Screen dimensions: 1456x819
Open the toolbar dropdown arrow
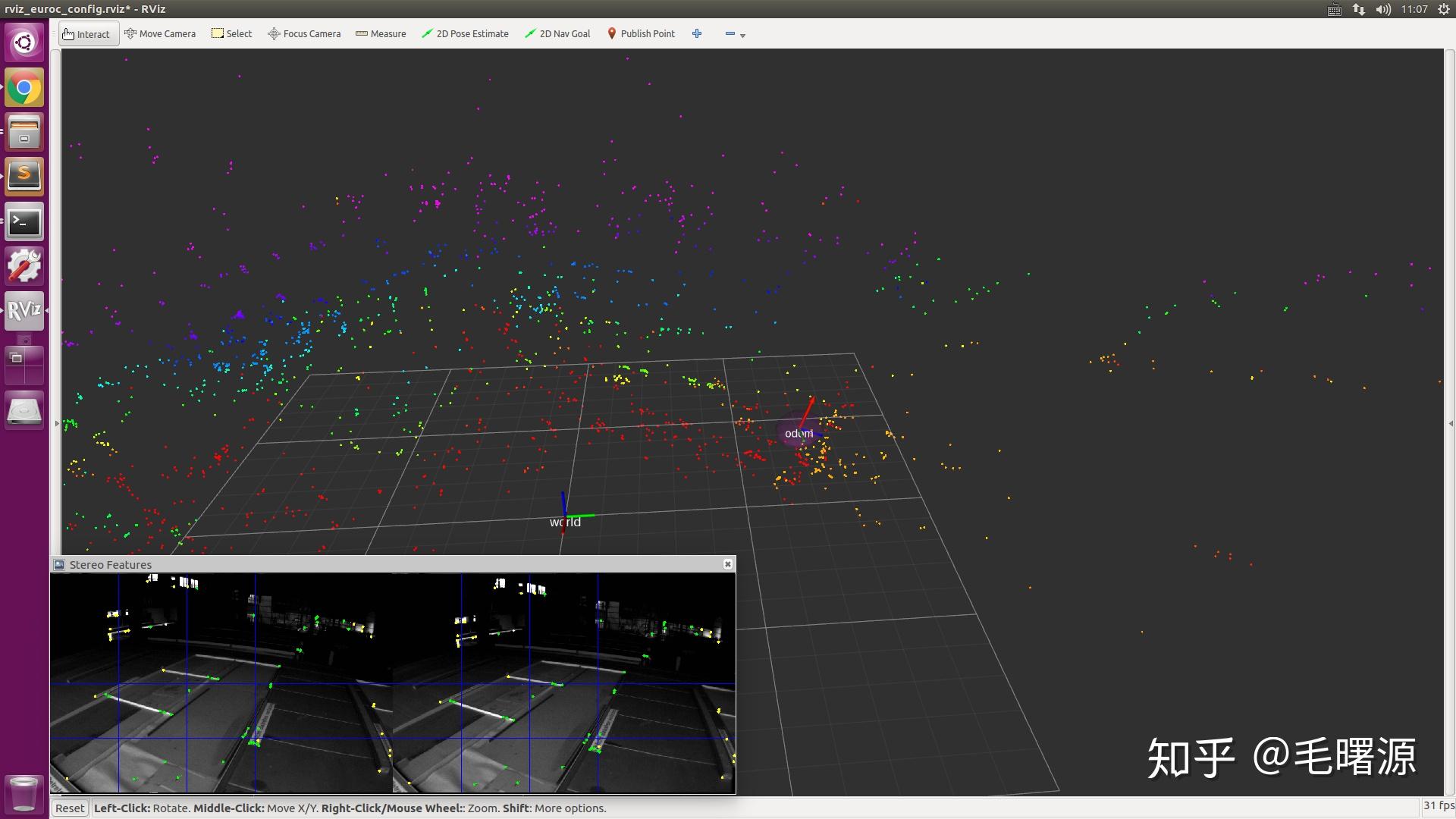[x=743, y=36]
